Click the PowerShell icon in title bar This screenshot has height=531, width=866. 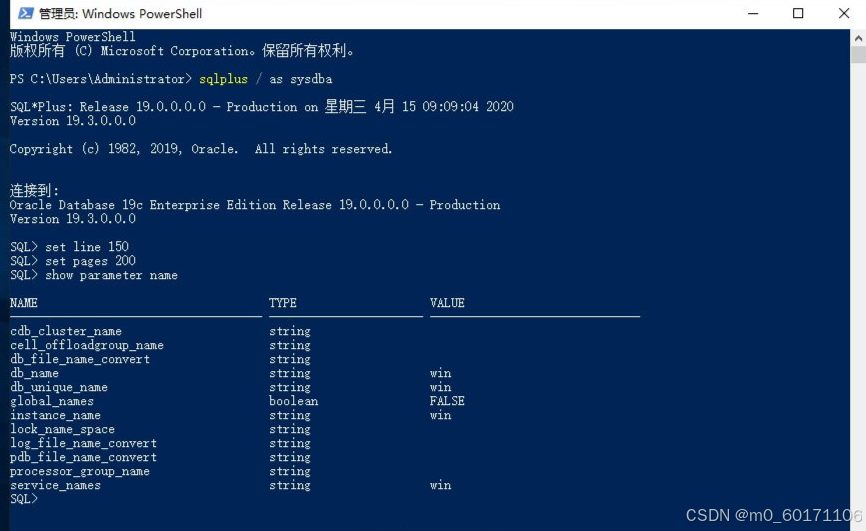[25, 13]
